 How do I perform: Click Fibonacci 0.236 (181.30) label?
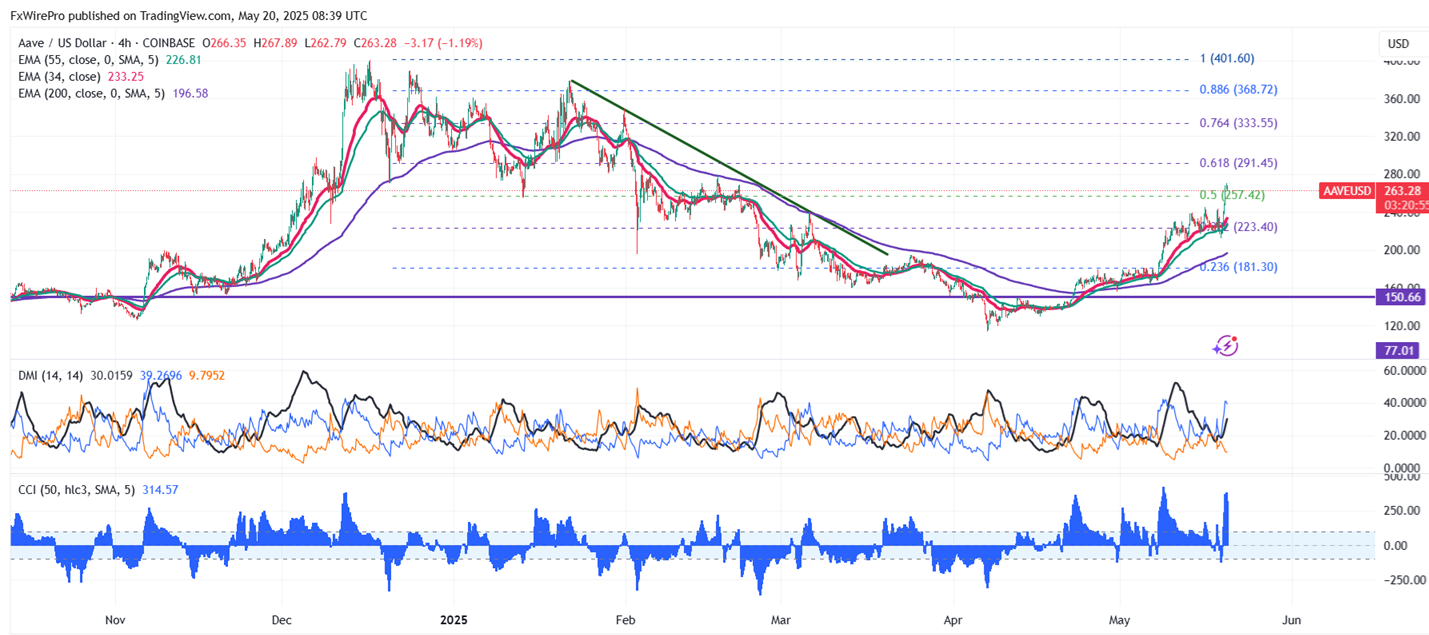coord(1238,267)
